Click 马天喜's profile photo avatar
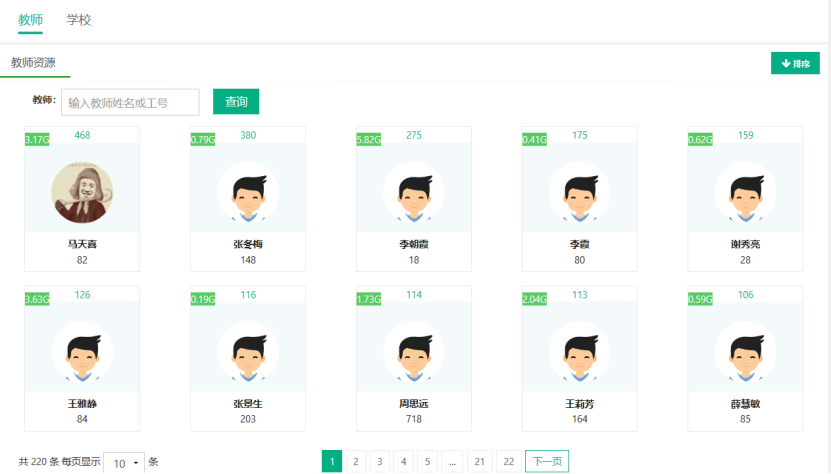The width and height of the screenshot is (831, 474). pos(82,192)
